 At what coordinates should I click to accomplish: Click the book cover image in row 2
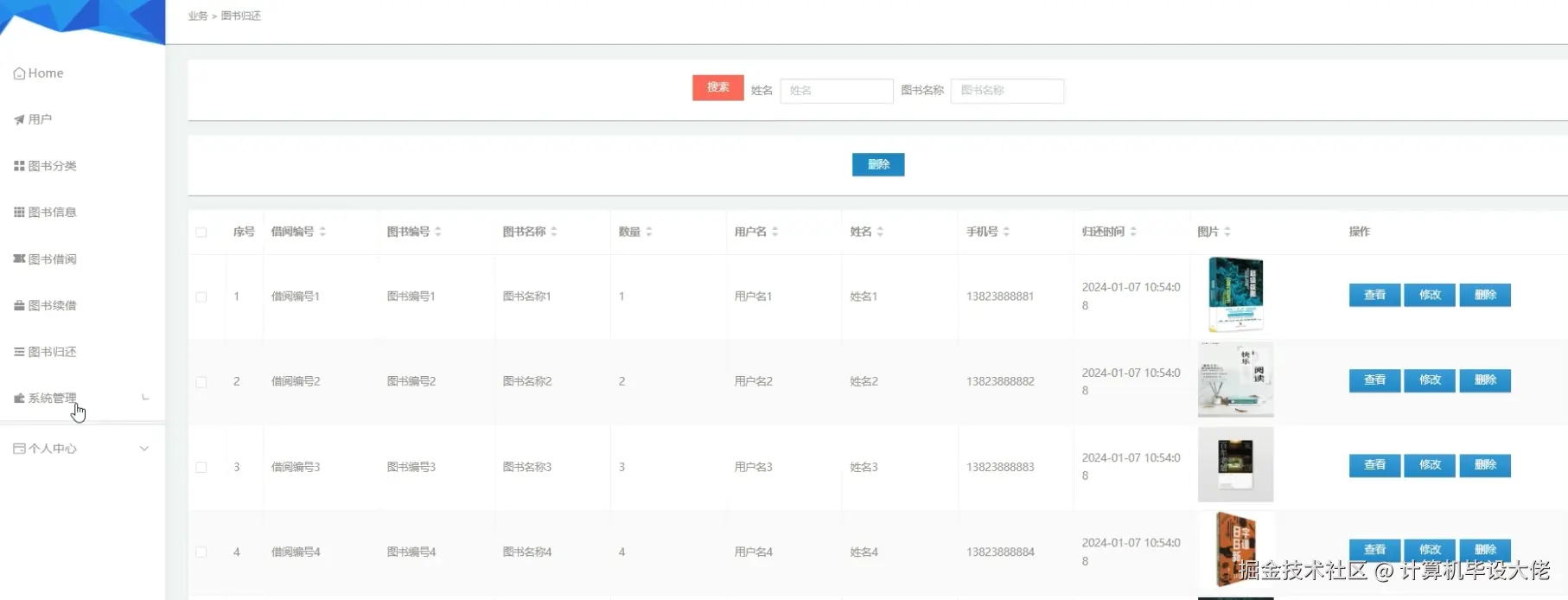click(1235, 380)
